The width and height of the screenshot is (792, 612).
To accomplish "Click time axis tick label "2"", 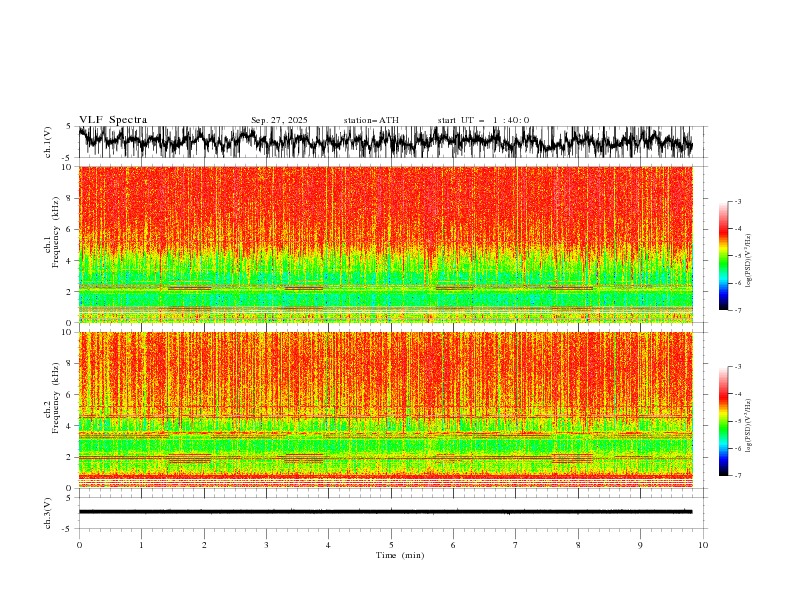I will click(204, 545).
